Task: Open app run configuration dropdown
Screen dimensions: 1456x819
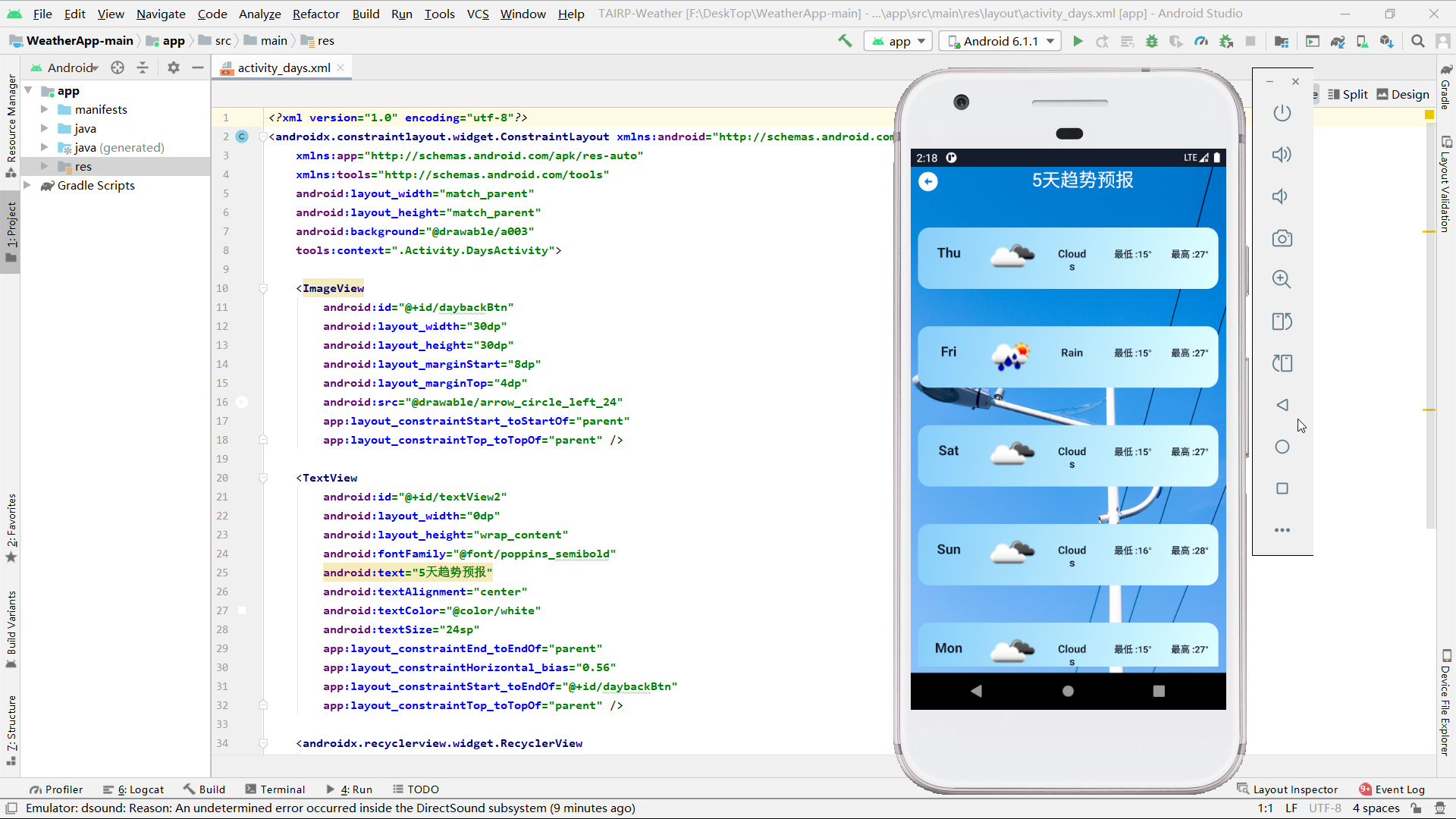Action: click(899, 41)
